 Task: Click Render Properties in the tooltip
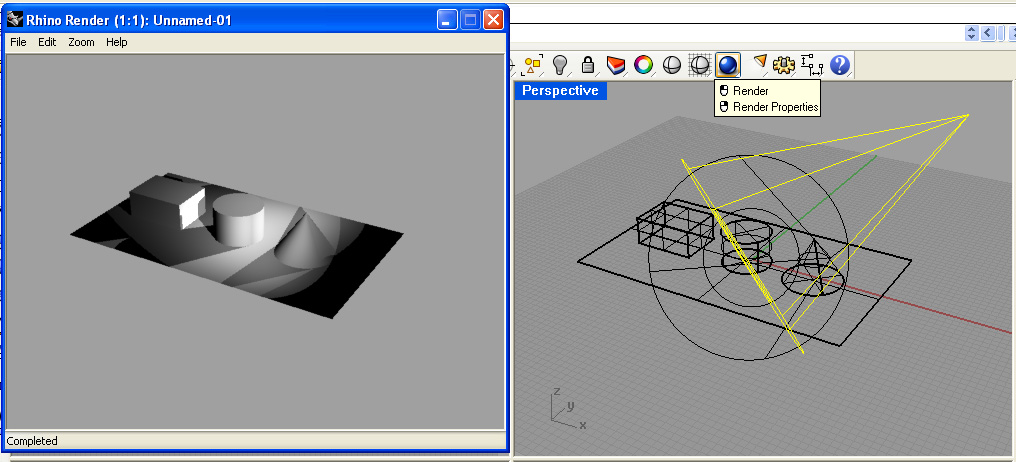point(776,107)
